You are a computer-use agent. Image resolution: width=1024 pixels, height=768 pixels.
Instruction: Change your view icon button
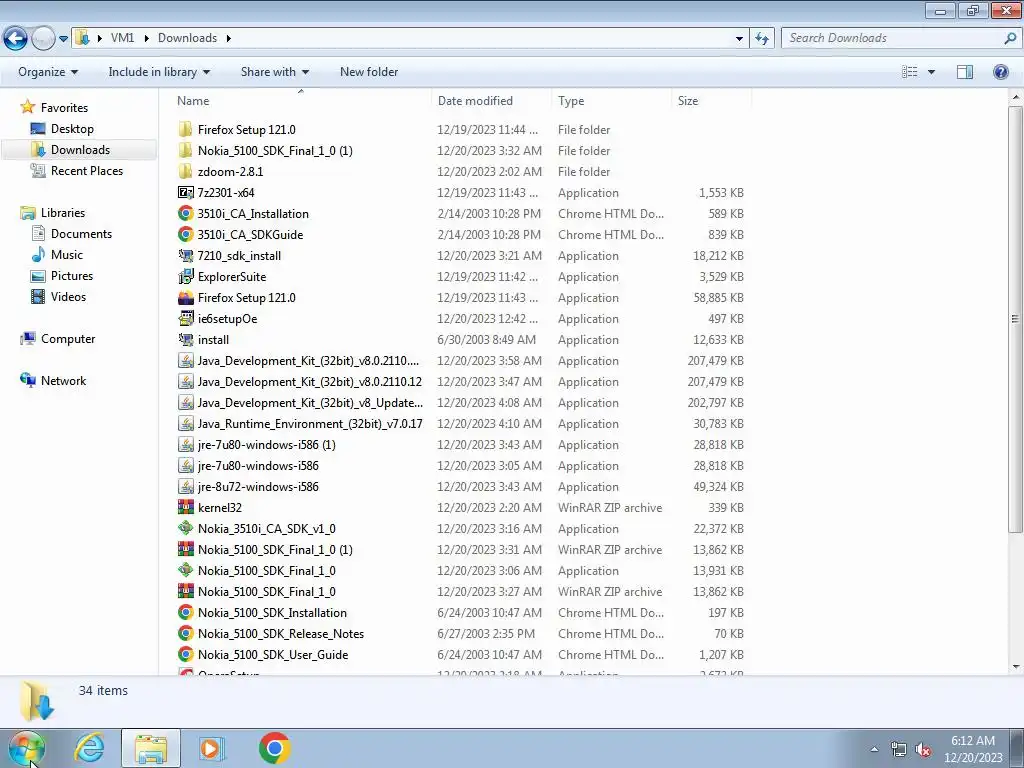[x=909, y=72]
